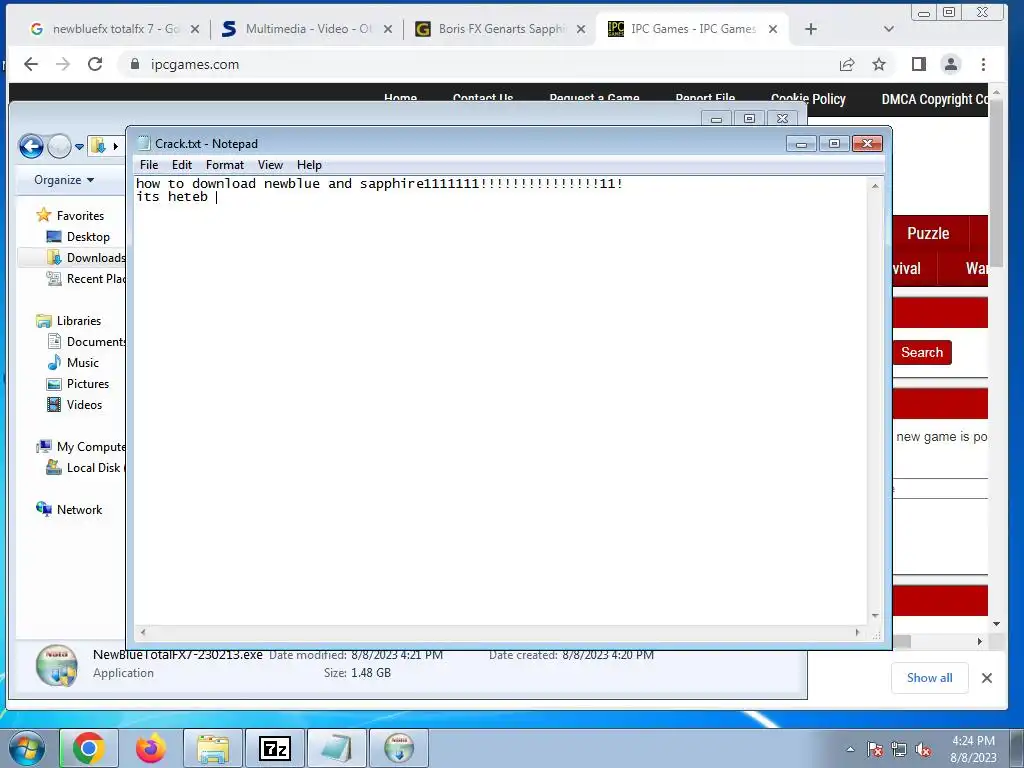Open Puzzle category on website
This screenshot has height=768, width=1024.
point(928,233)
